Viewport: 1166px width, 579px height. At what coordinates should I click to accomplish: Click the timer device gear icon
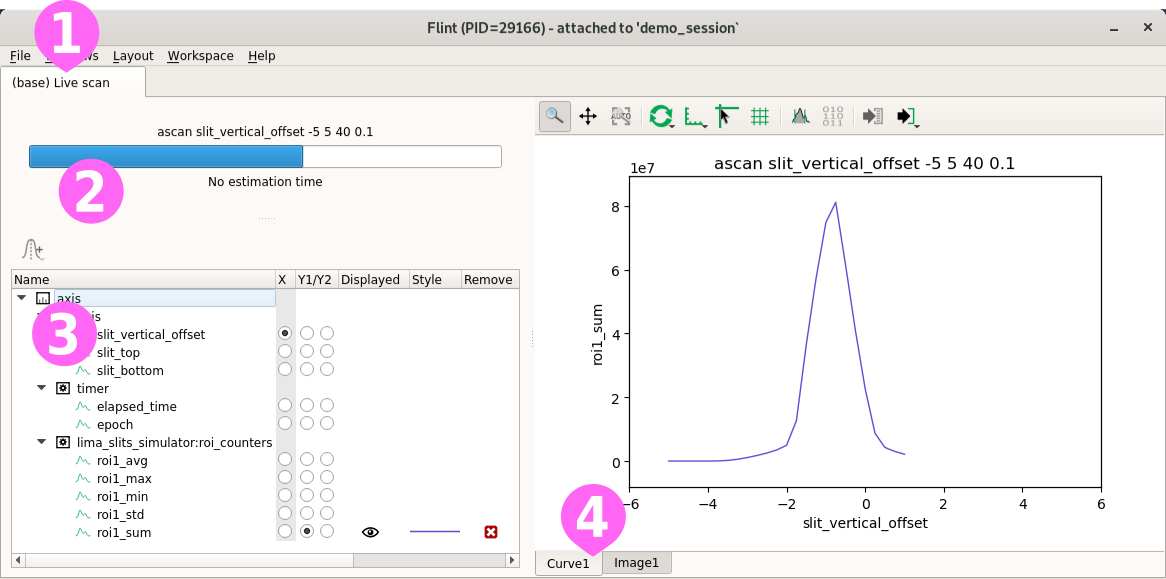click(63, 388)
